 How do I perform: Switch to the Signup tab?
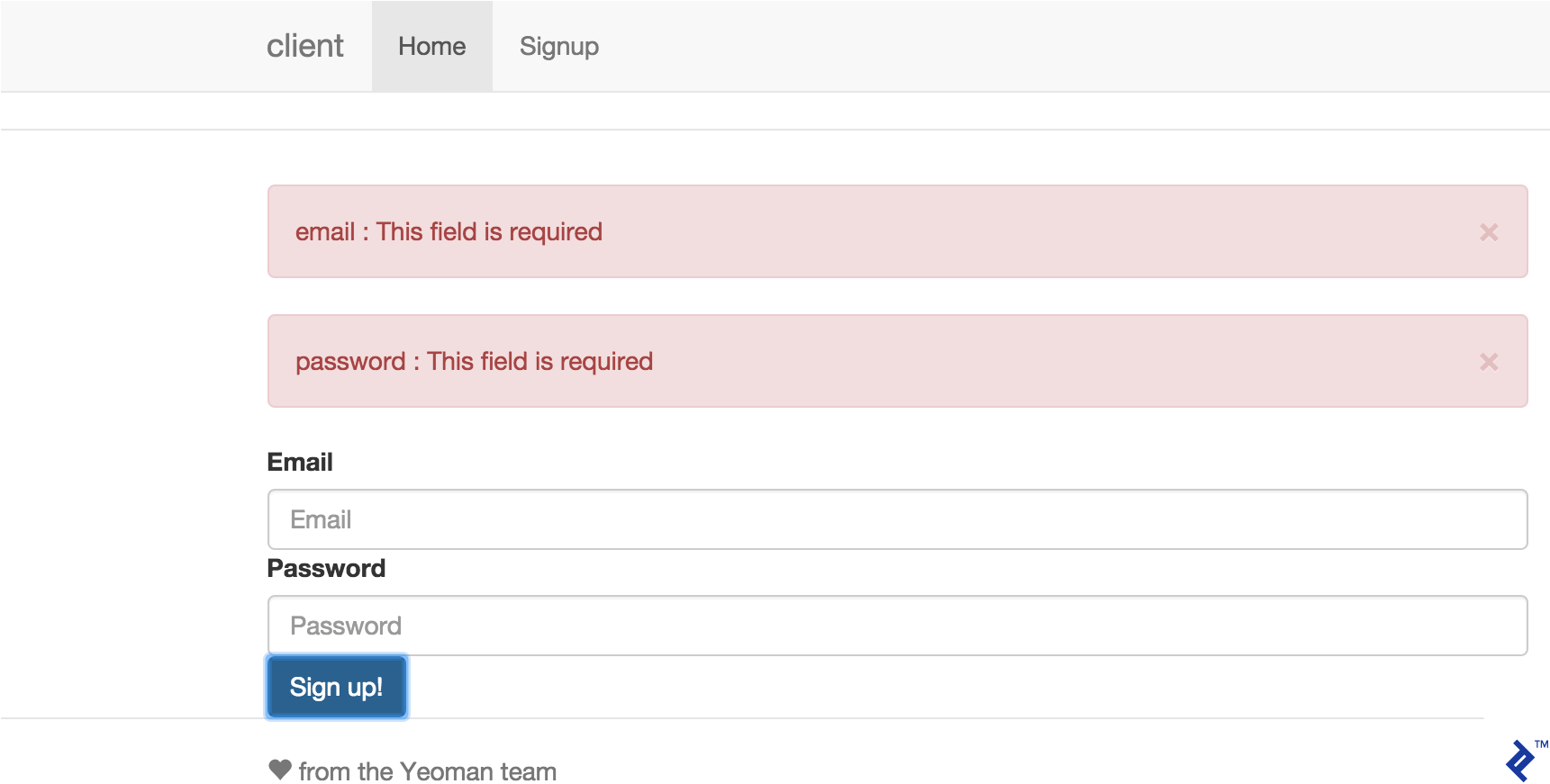(558, 46)
